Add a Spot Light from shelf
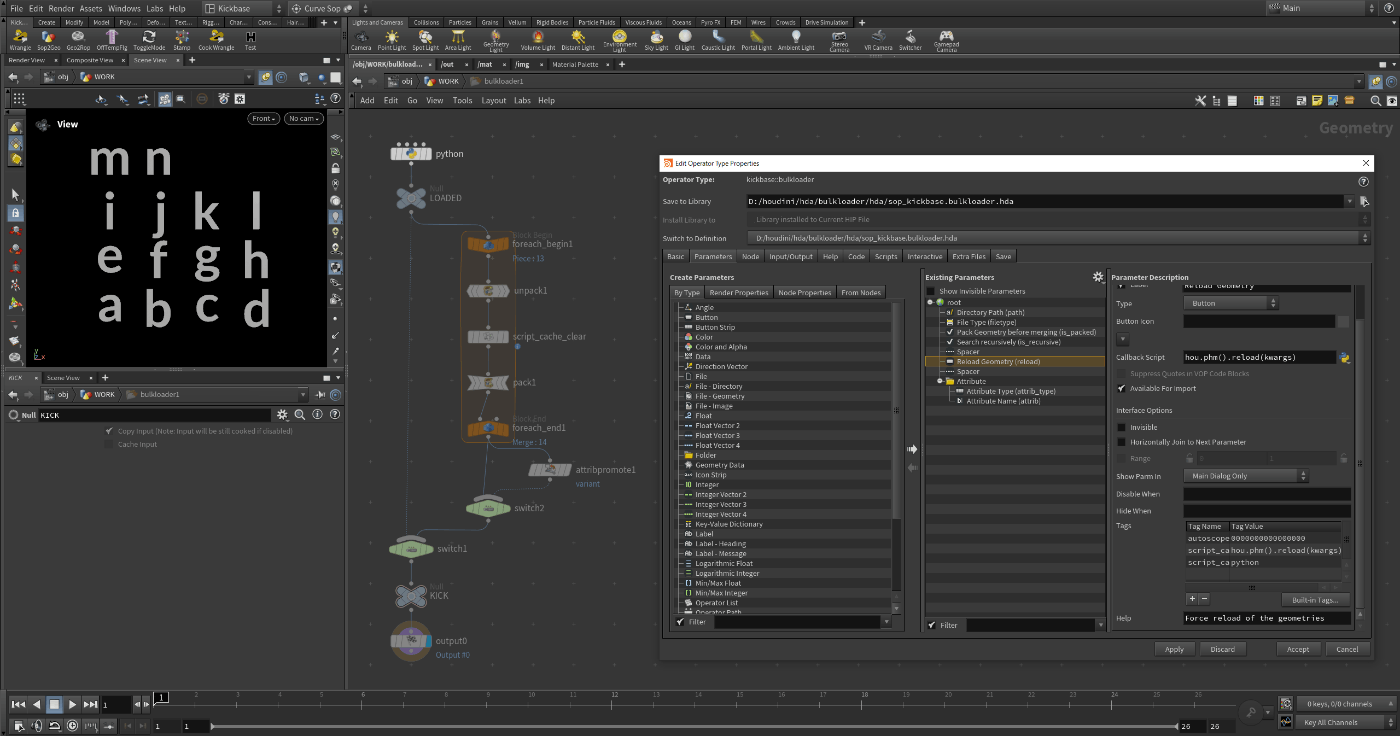Image resolution: width=1400 pixels, height=736 pixels. point(425,40)
